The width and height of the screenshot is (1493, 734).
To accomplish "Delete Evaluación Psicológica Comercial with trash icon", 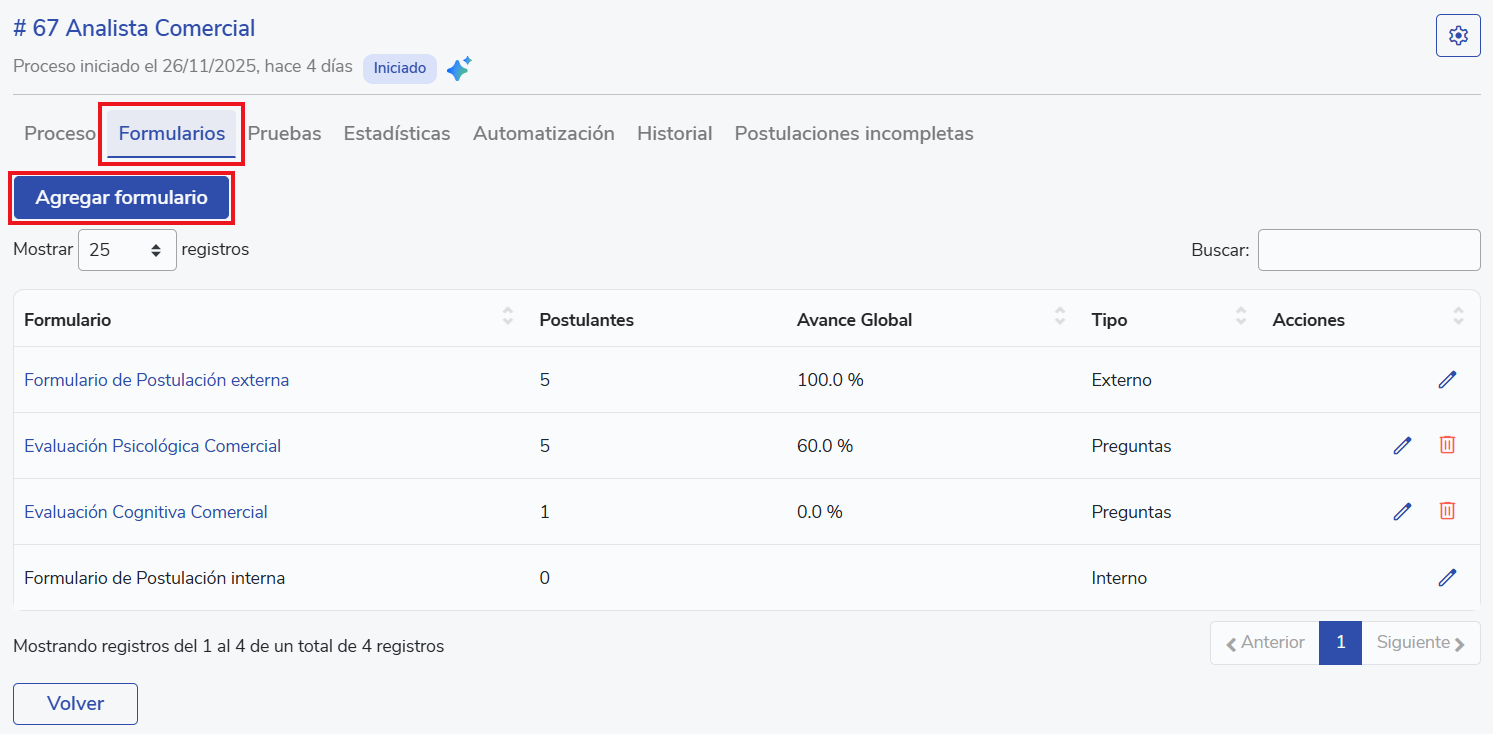I will coord(1447,445).
